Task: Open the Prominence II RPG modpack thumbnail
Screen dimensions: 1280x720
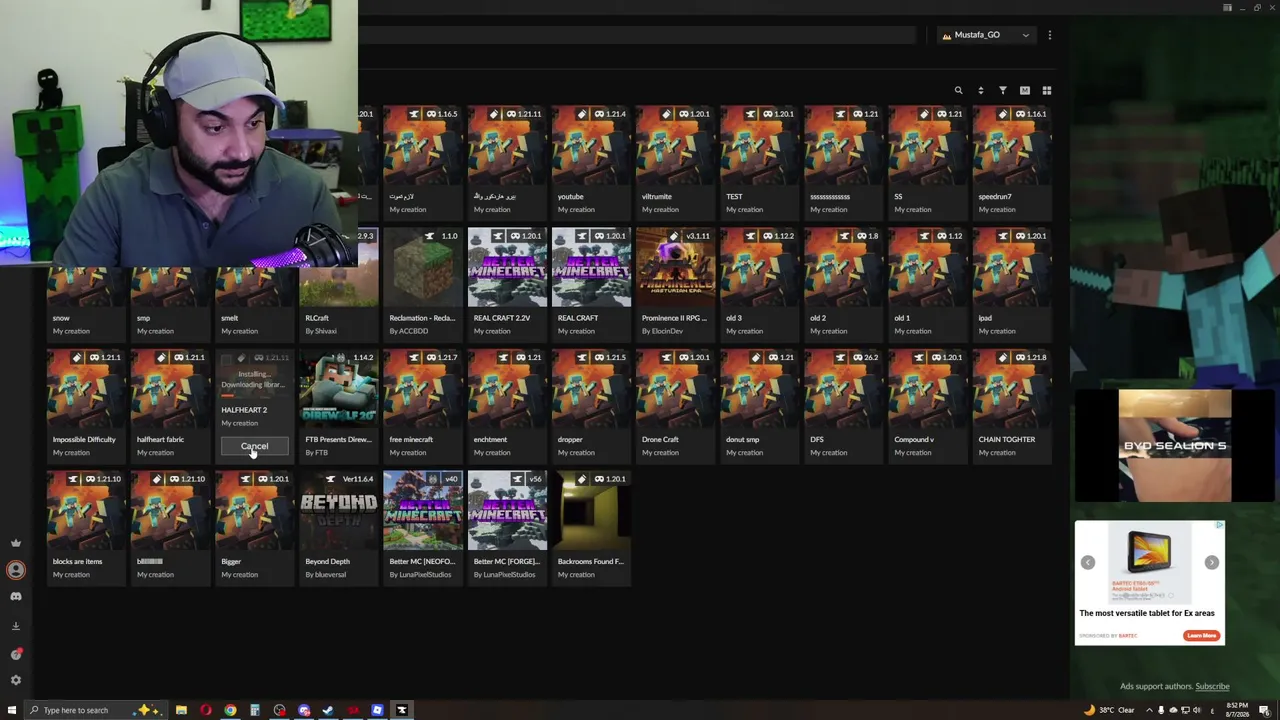Action: [x=675, y=268]
